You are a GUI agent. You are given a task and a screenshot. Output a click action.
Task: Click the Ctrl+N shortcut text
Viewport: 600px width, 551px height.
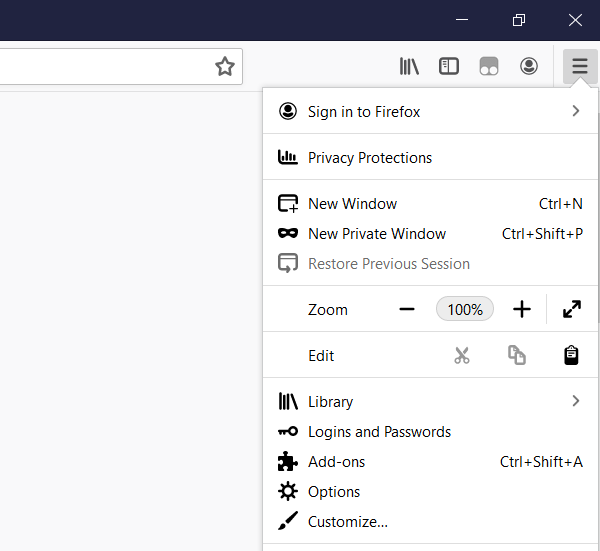tap(561, 204)
